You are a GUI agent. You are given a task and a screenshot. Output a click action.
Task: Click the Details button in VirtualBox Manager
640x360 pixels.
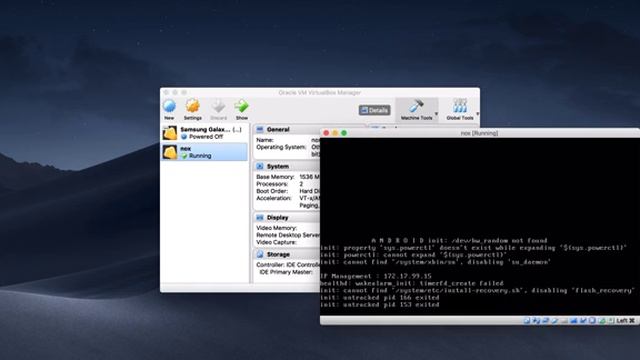pos(374,110)
